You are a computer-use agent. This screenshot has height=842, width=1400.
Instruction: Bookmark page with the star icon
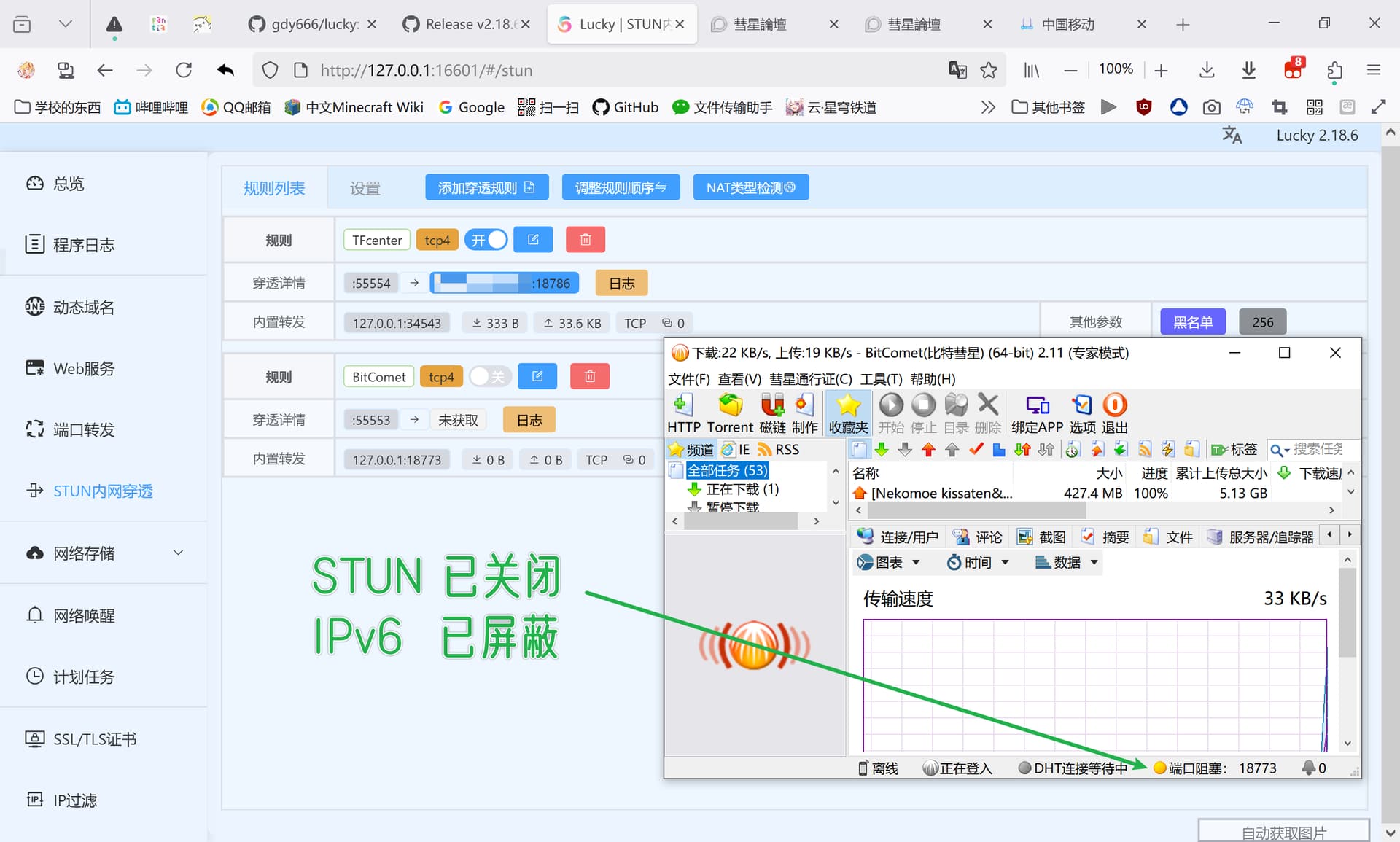[x=989, y=70]
